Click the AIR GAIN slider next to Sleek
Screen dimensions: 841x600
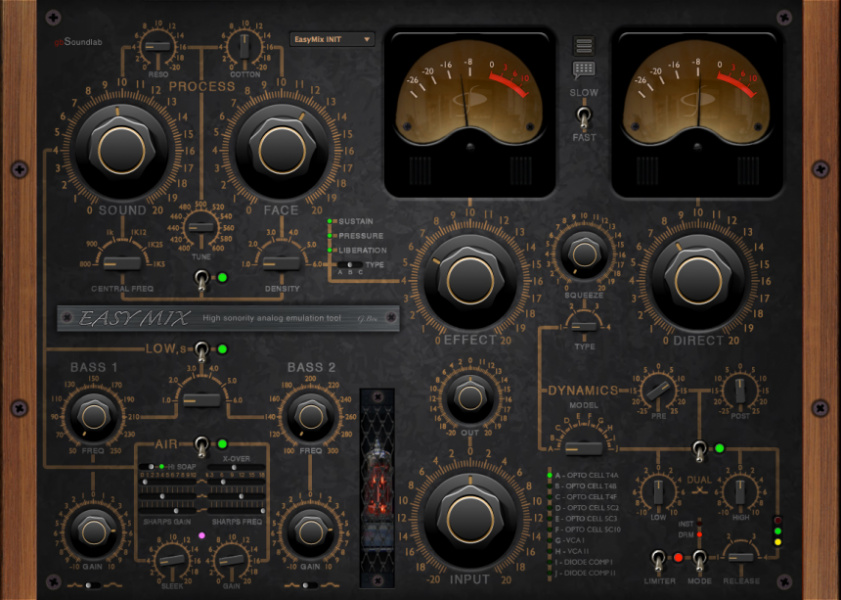point(231,559)
